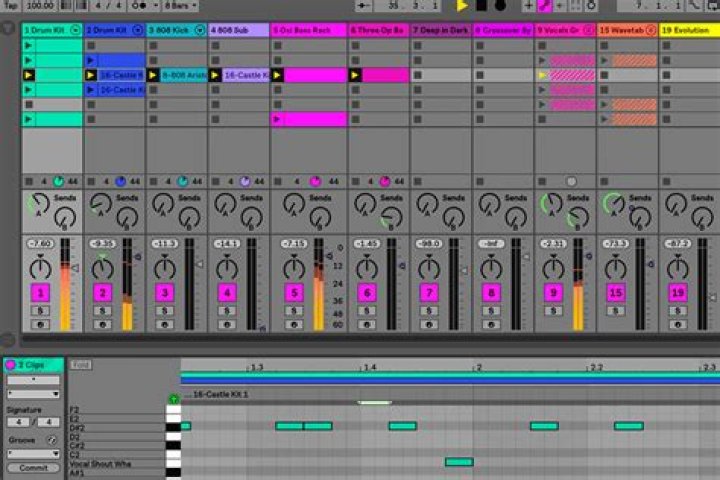Arm track 4 for recording
The height and width of the screenshot is (480, 720).
tap(227, 325)
